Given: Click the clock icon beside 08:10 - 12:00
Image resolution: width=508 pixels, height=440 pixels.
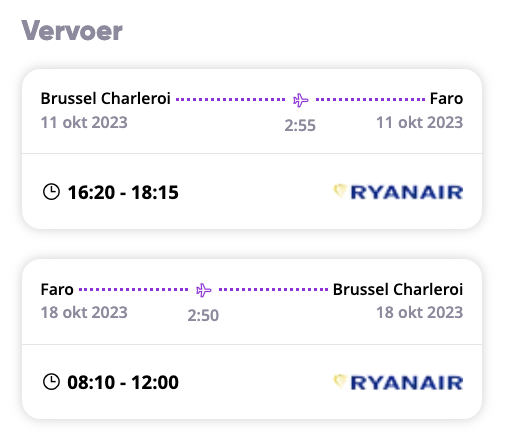Looking at the screenshot, I should point(51,382).
